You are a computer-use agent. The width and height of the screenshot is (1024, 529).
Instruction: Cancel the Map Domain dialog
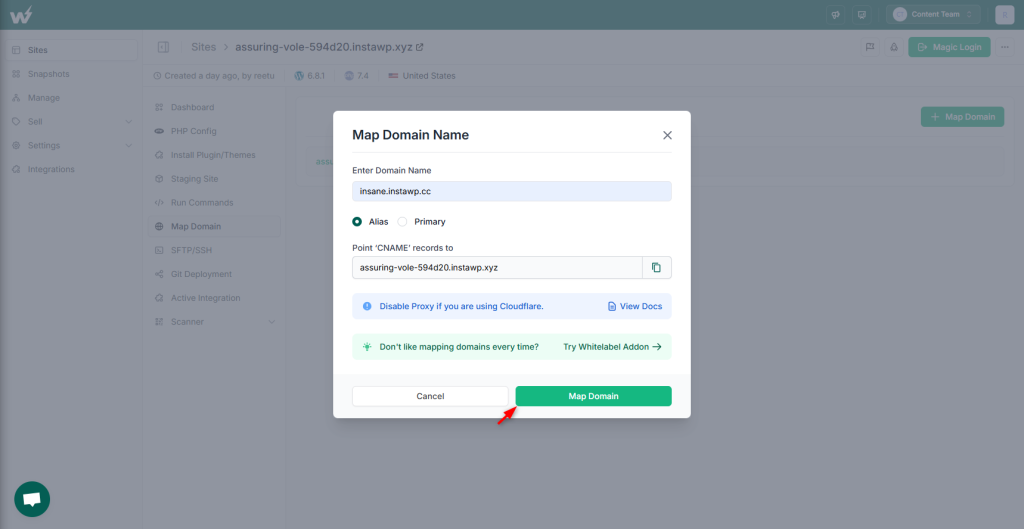430,396
